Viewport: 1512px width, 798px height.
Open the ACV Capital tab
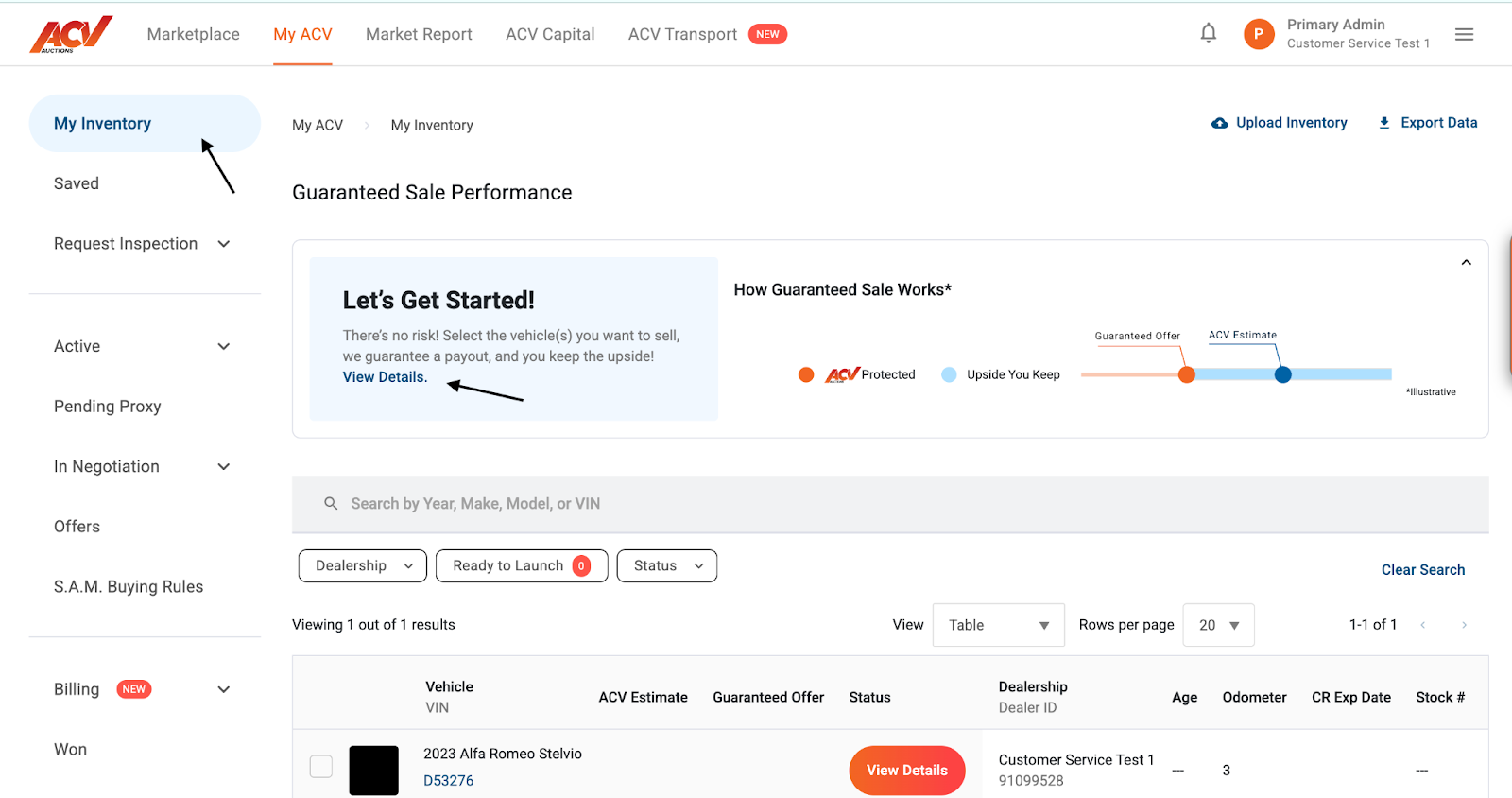(550, 34)
